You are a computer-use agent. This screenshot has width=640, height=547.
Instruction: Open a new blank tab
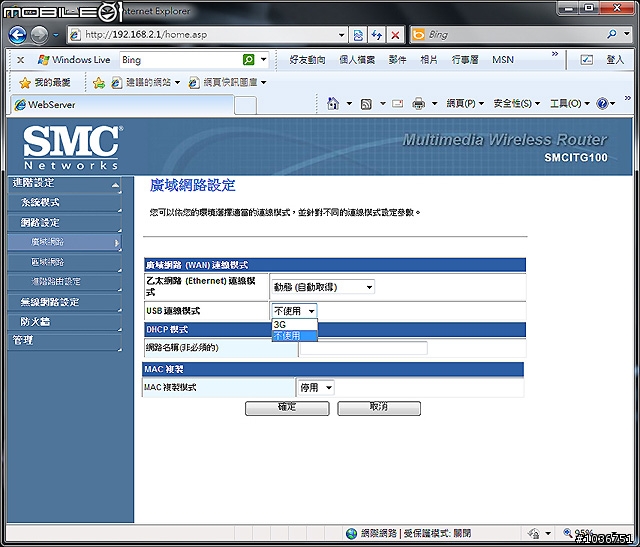pos(246,106)
